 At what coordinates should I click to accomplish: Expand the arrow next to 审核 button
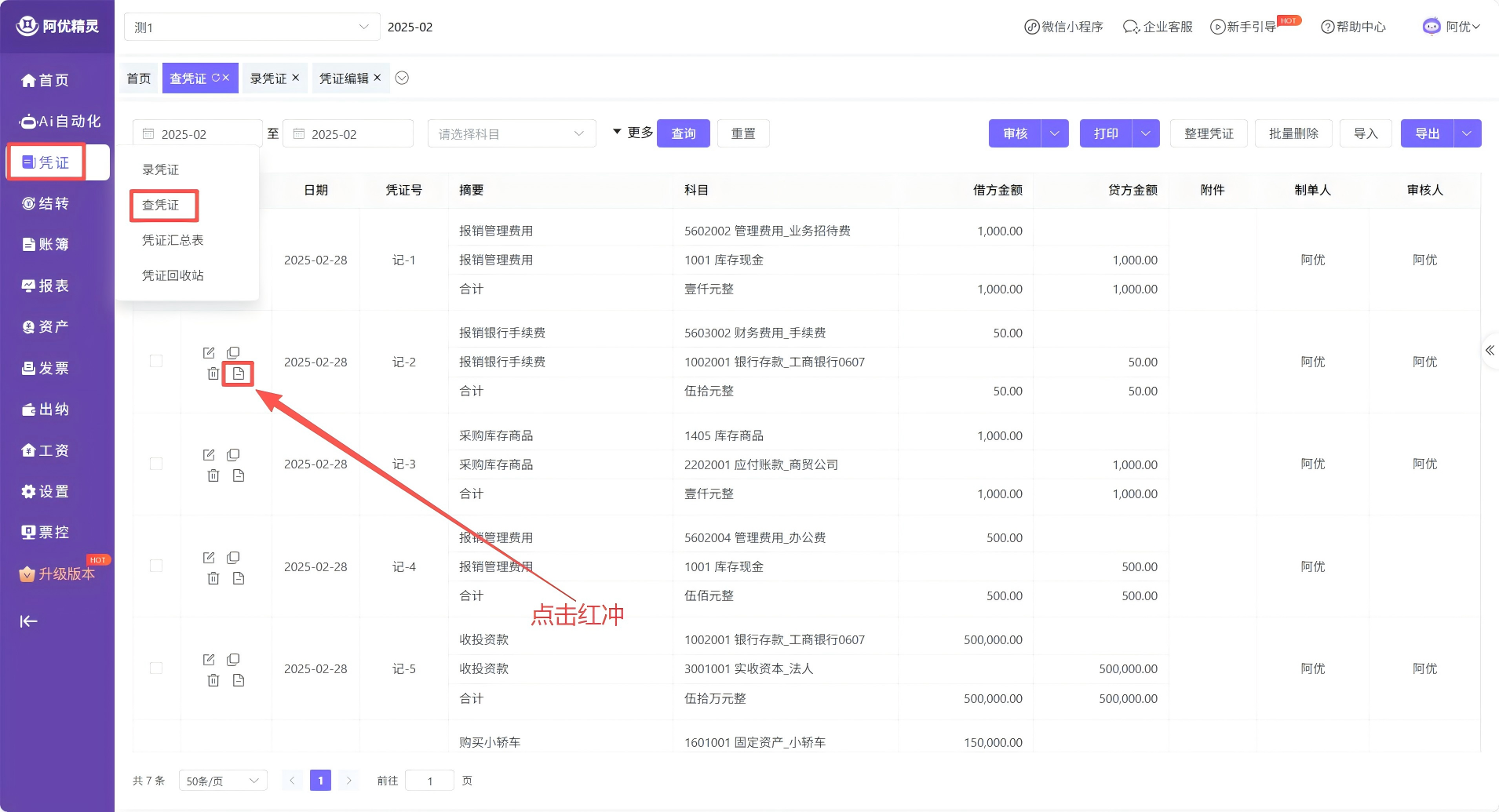click(1054, 133)
